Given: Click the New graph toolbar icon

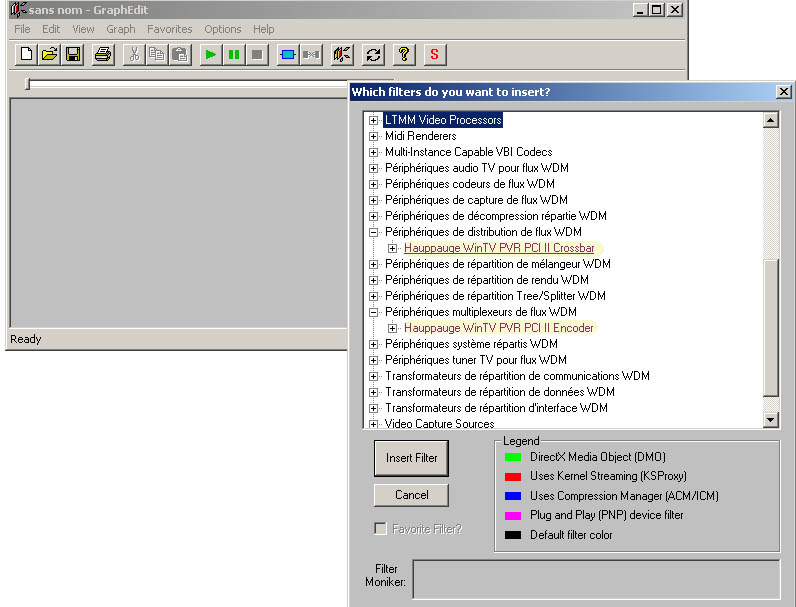Looking at the screenshot, I should tap(26, 54).
